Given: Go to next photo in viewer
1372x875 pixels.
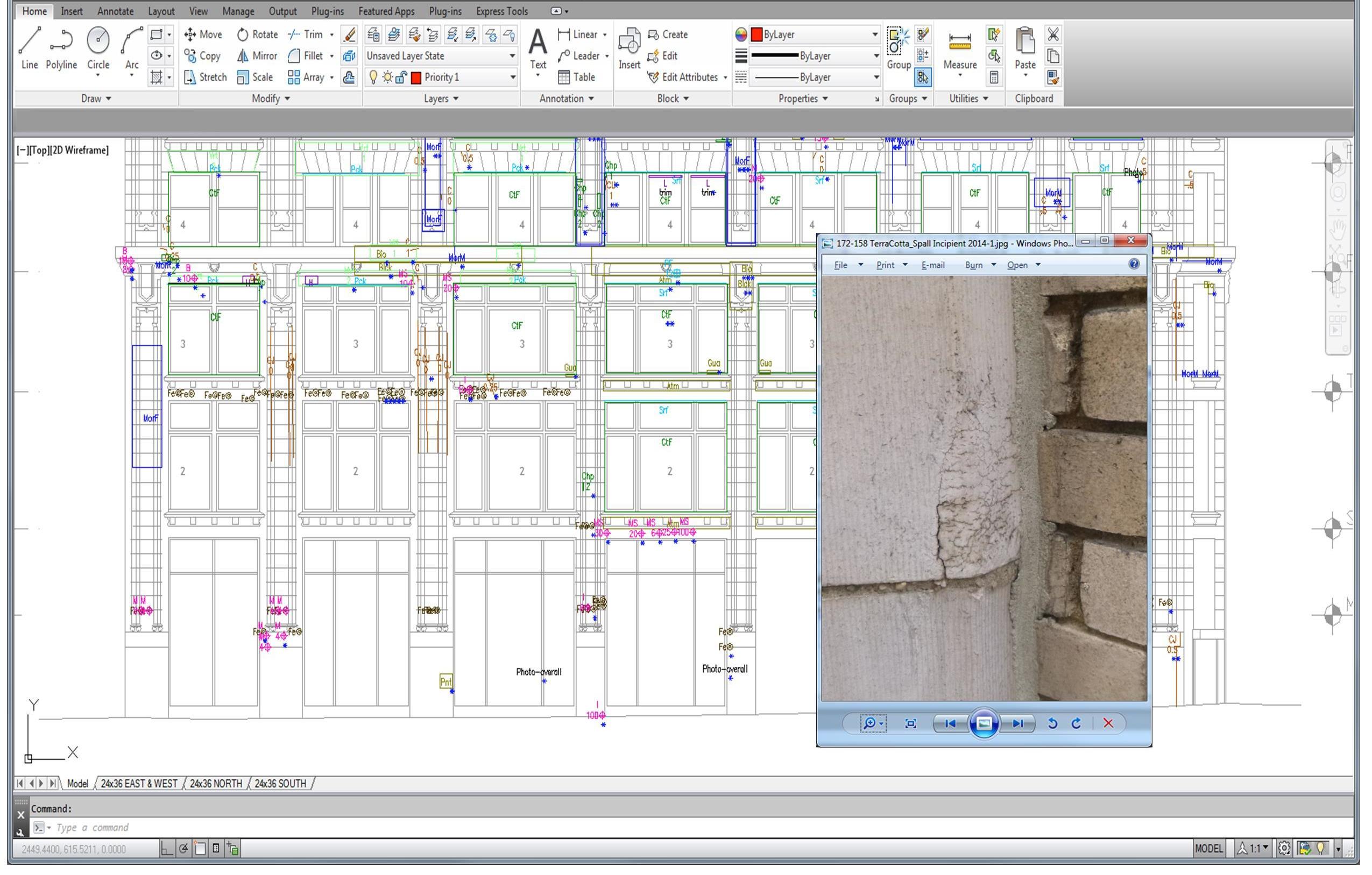Looking at the screenshot, I should 1017,723.
